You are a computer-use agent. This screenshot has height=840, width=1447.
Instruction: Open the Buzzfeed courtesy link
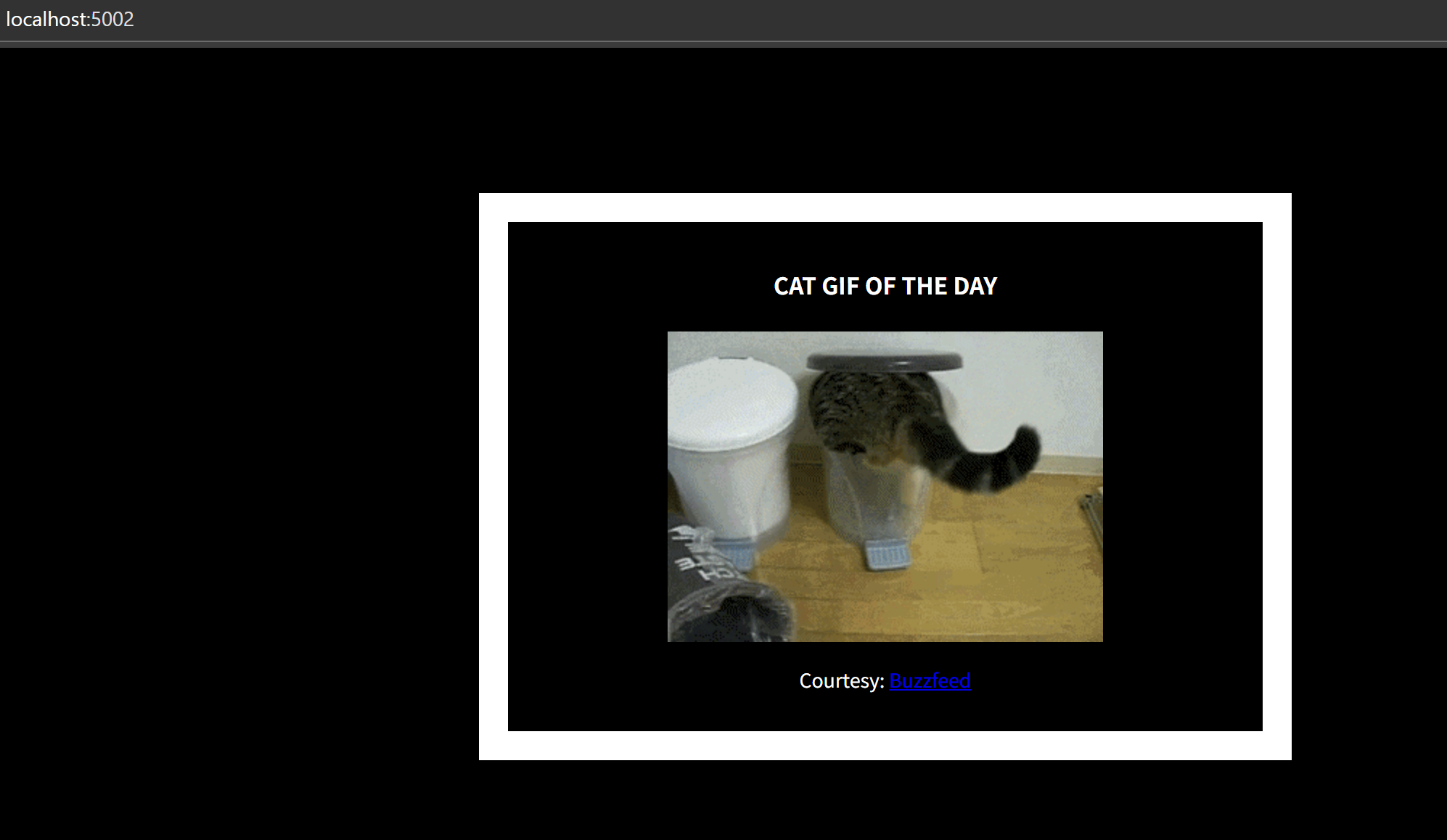click(x=930, y=681)
